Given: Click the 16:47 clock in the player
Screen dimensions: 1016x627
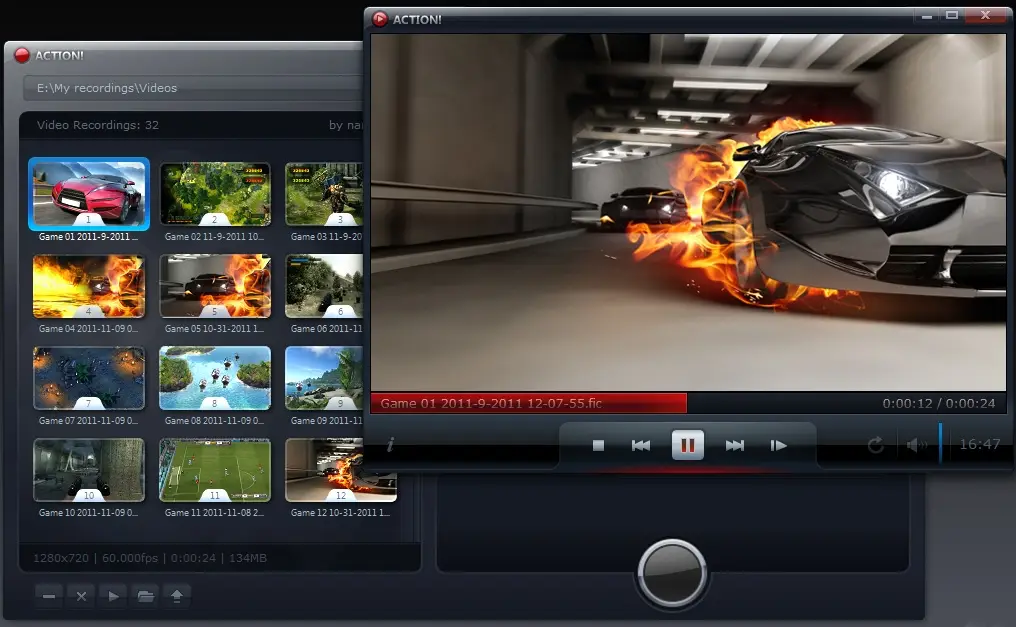Looking at the screenshot, I should [x=980, y=444].
